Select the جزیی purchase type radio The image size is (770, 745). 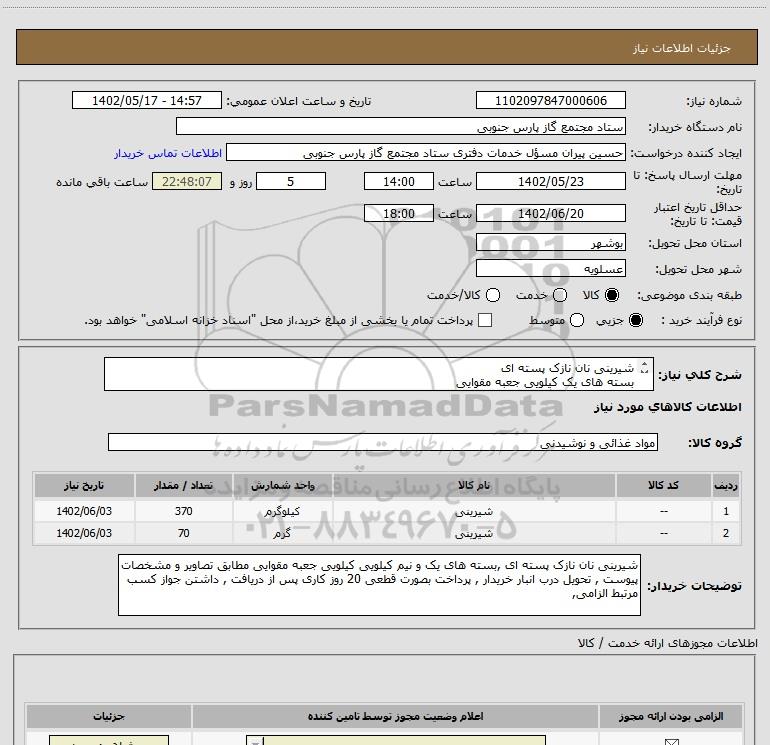coord(636,320)
